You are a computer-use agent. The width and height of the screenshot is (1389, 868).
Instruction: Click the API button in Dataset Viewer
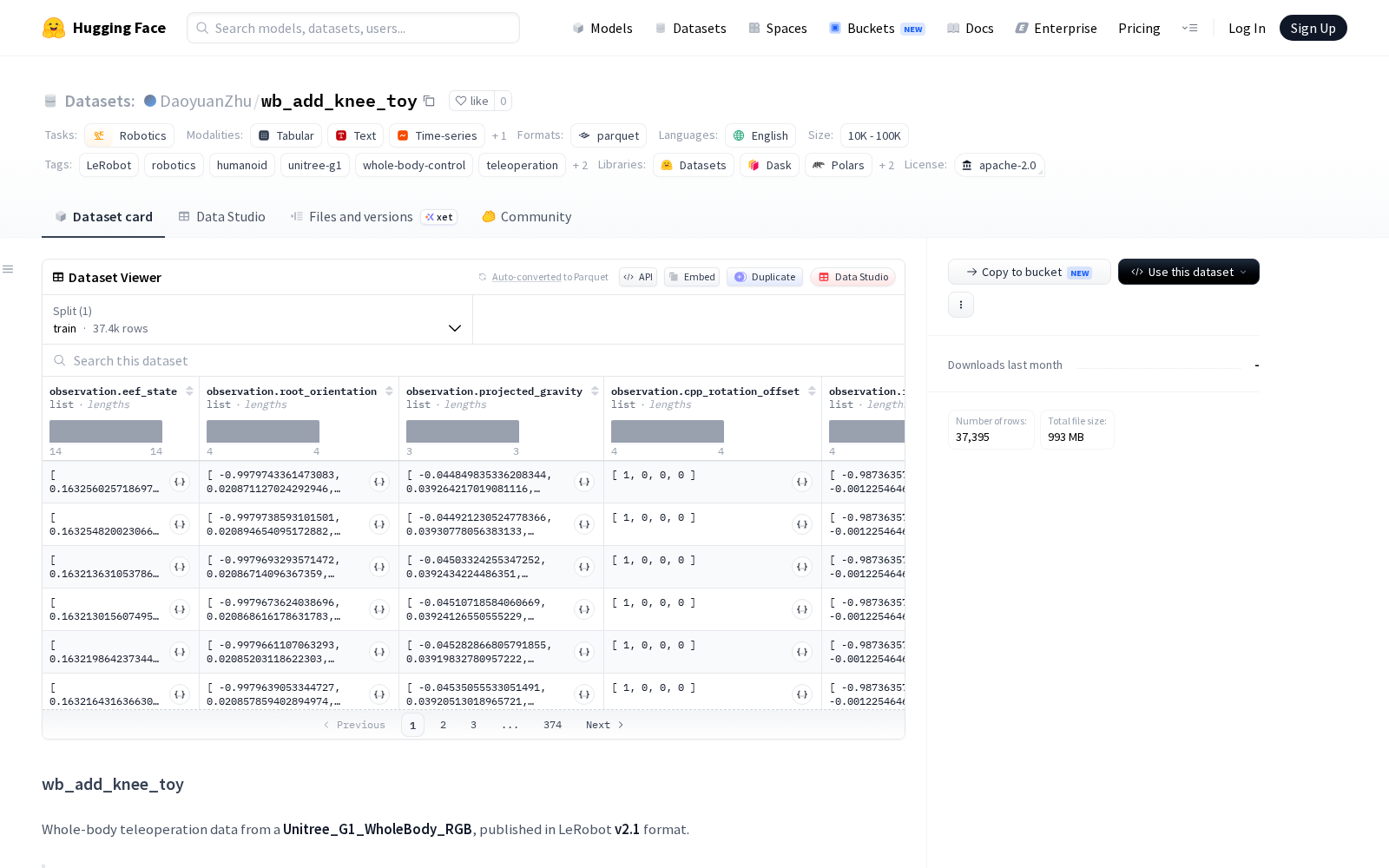point(638,277)
